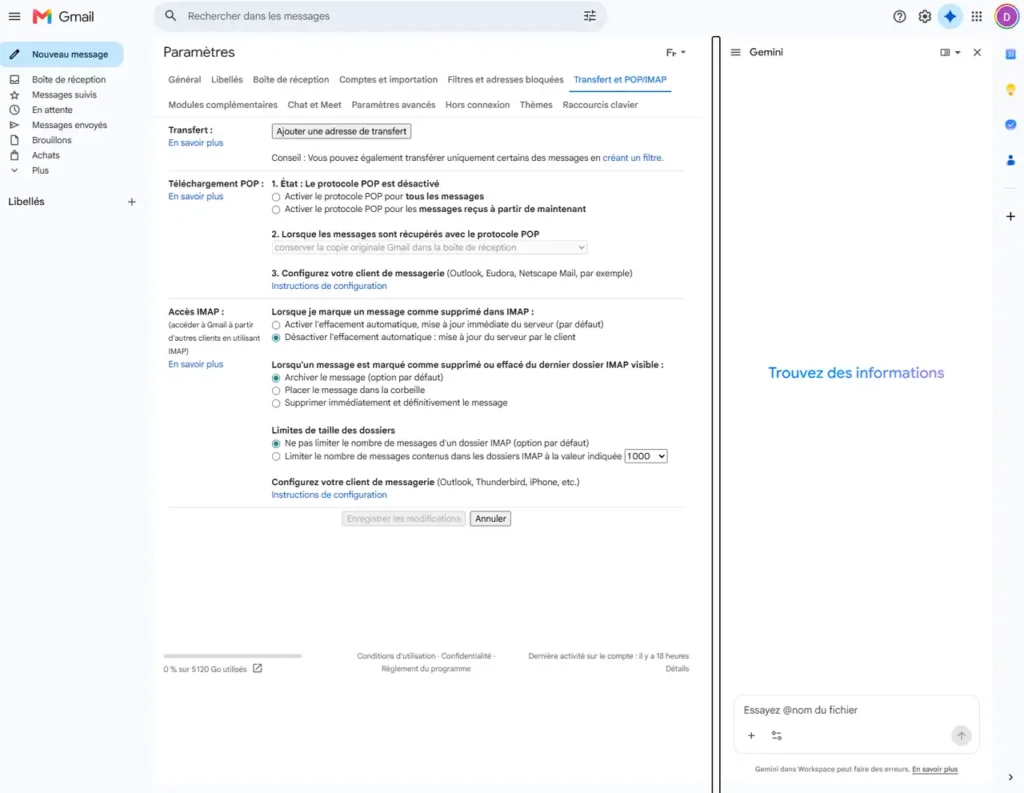The height and width of the screenshot is (793, 1024).
Task: Open Gemini prompt options slider icon
Action: pyautogui.click(x=776, y=736)
